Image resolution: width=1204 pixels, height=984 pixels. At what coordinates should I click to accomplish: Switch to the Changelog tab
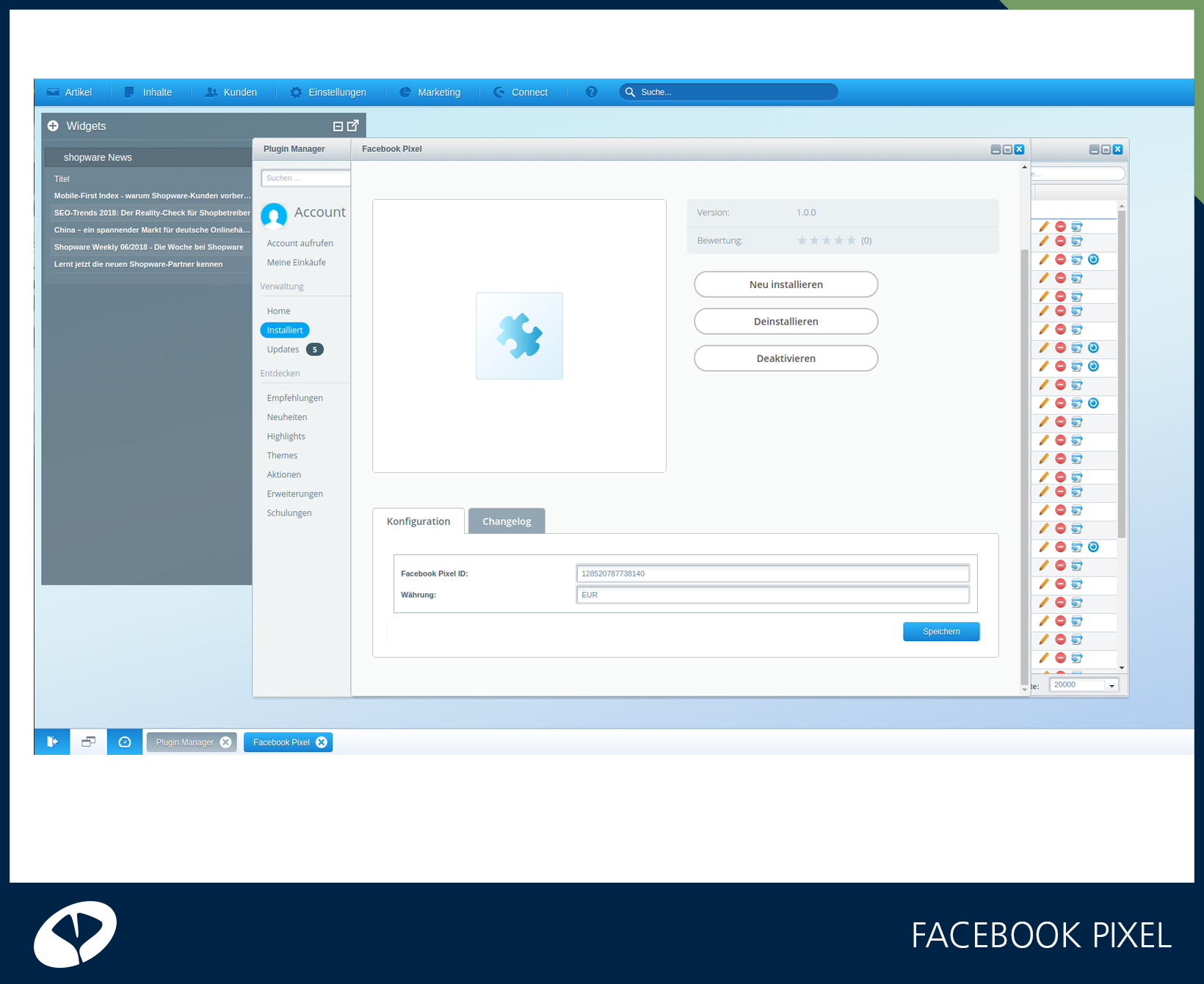(507, 521)
